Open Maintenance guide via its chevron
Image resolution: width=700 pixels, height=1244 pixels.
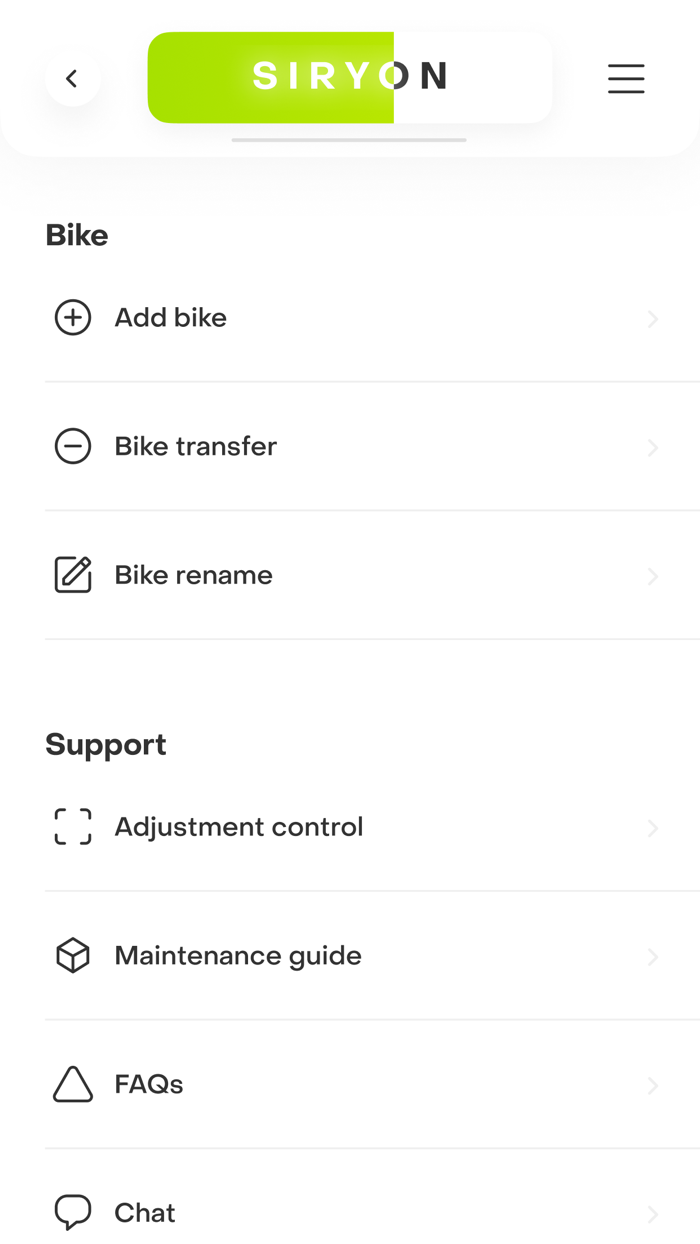(652, 958)
